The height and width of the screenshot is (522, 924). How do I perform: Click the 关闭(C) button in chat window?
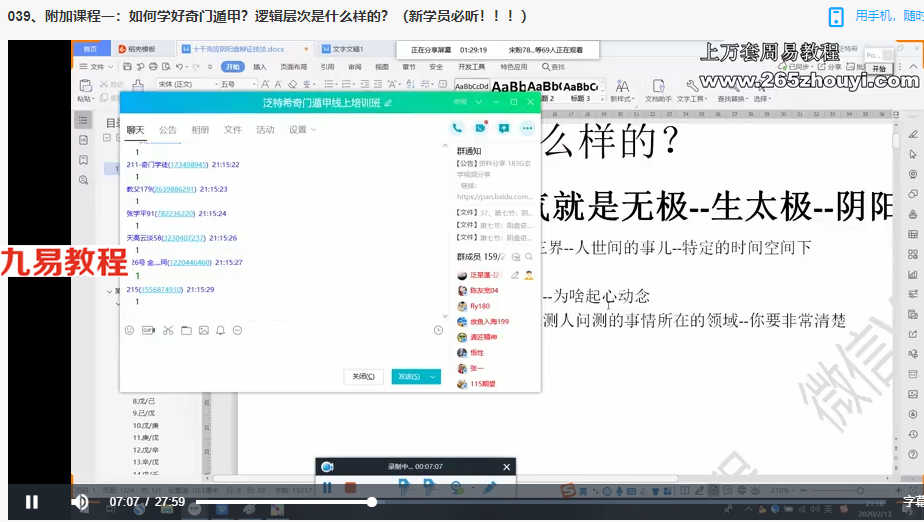click(x=364, y=376)
